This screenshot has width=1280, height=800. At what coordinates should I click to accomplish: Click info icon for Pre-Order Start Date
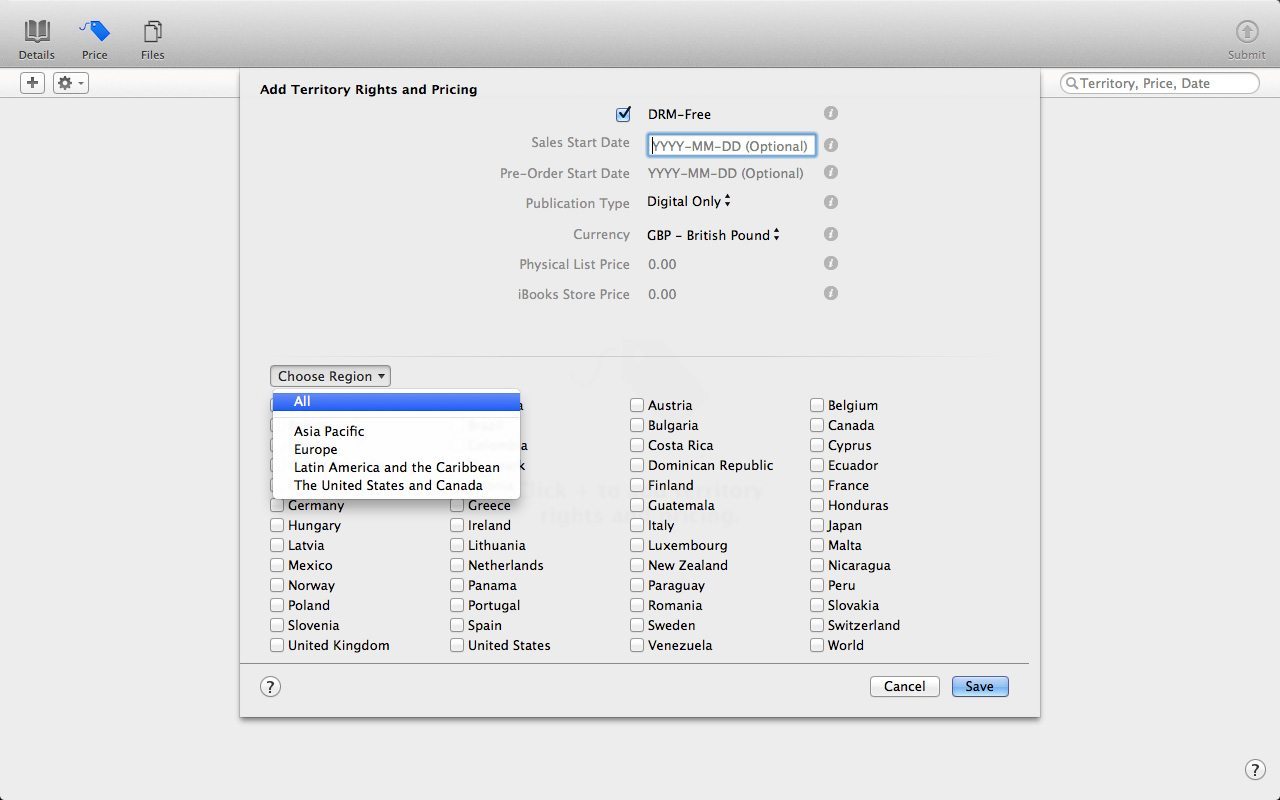click(x=830, y=172)
